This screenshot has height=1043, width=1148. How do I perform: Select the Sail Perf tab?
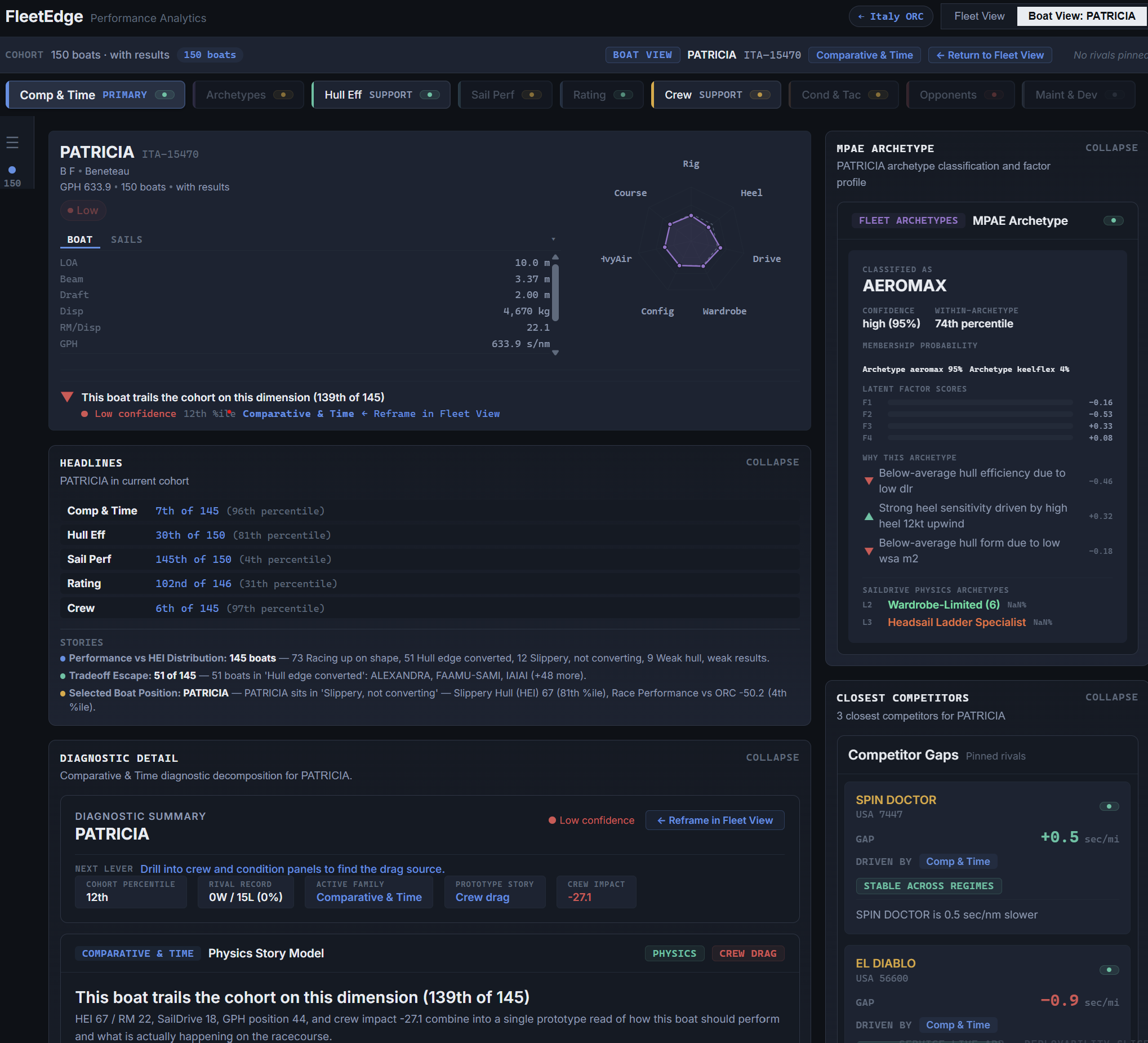[x=505, y=95]
